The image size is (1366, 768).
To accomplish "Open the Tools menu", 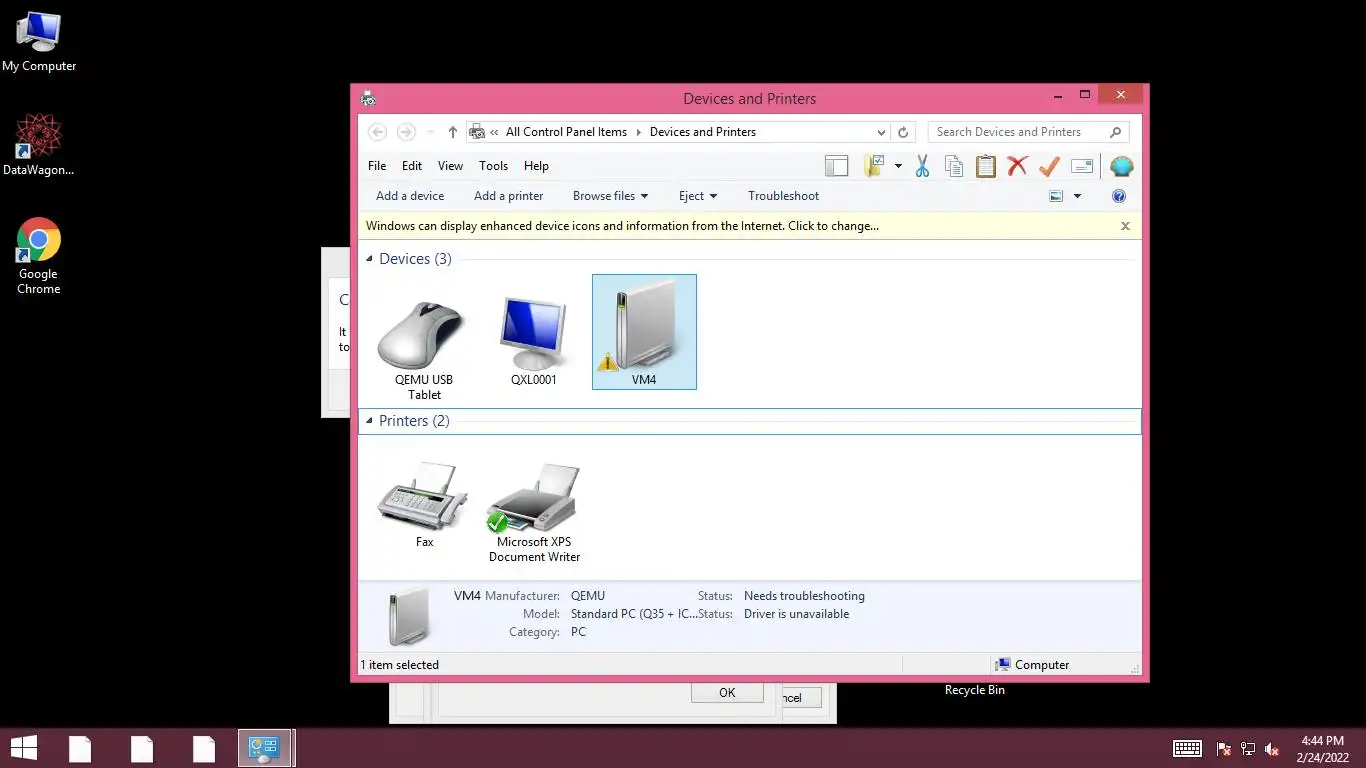I will 493,166.
